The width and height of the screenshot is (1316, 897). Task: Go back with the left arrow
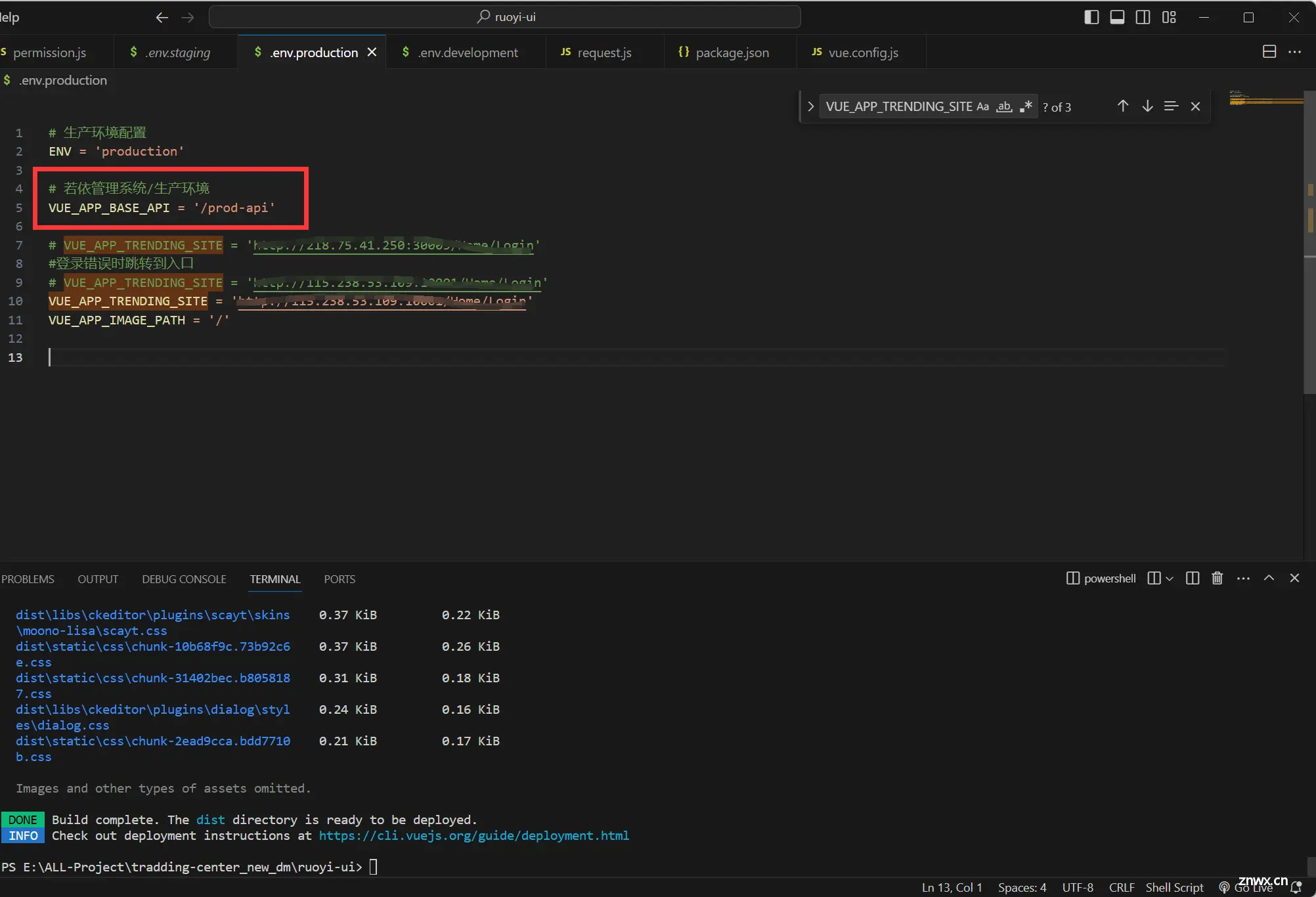[x=162, y=17]
